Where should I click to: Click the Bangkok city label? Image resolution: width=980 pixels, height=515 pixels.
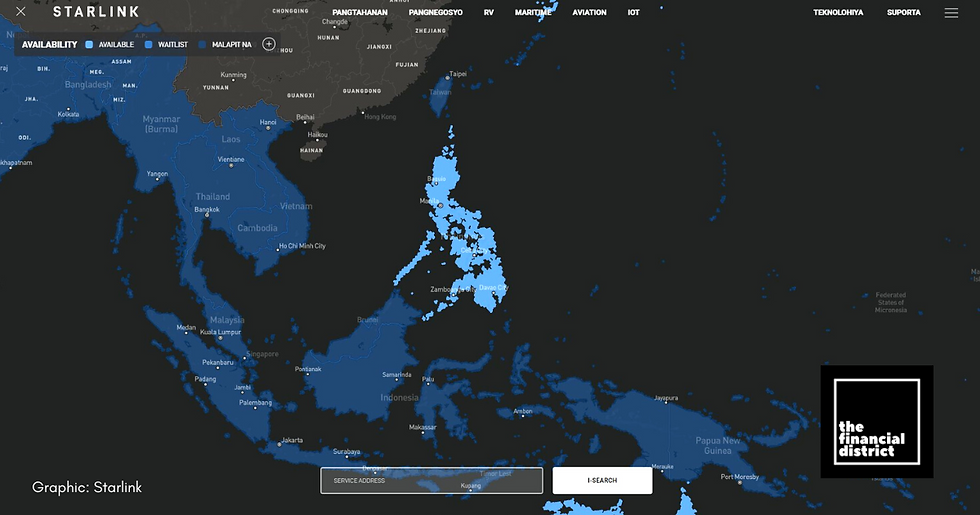pos(207,209)
